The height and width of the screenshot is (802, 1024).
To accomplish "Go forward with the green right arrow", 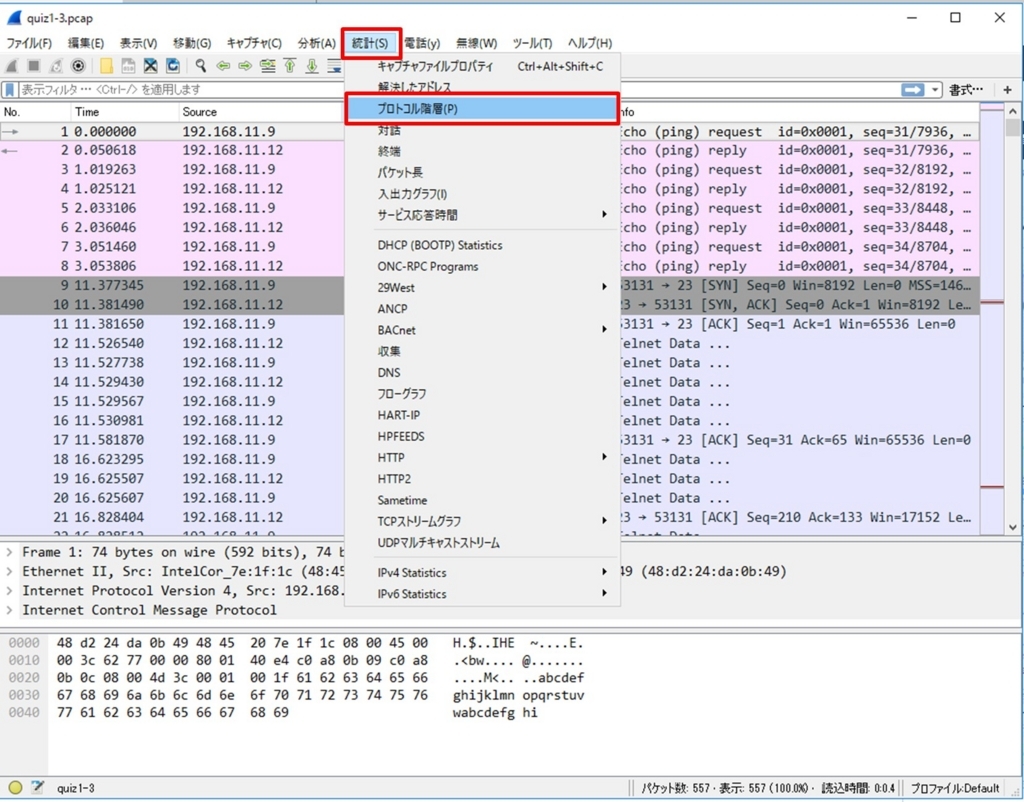I will (246, 66).
